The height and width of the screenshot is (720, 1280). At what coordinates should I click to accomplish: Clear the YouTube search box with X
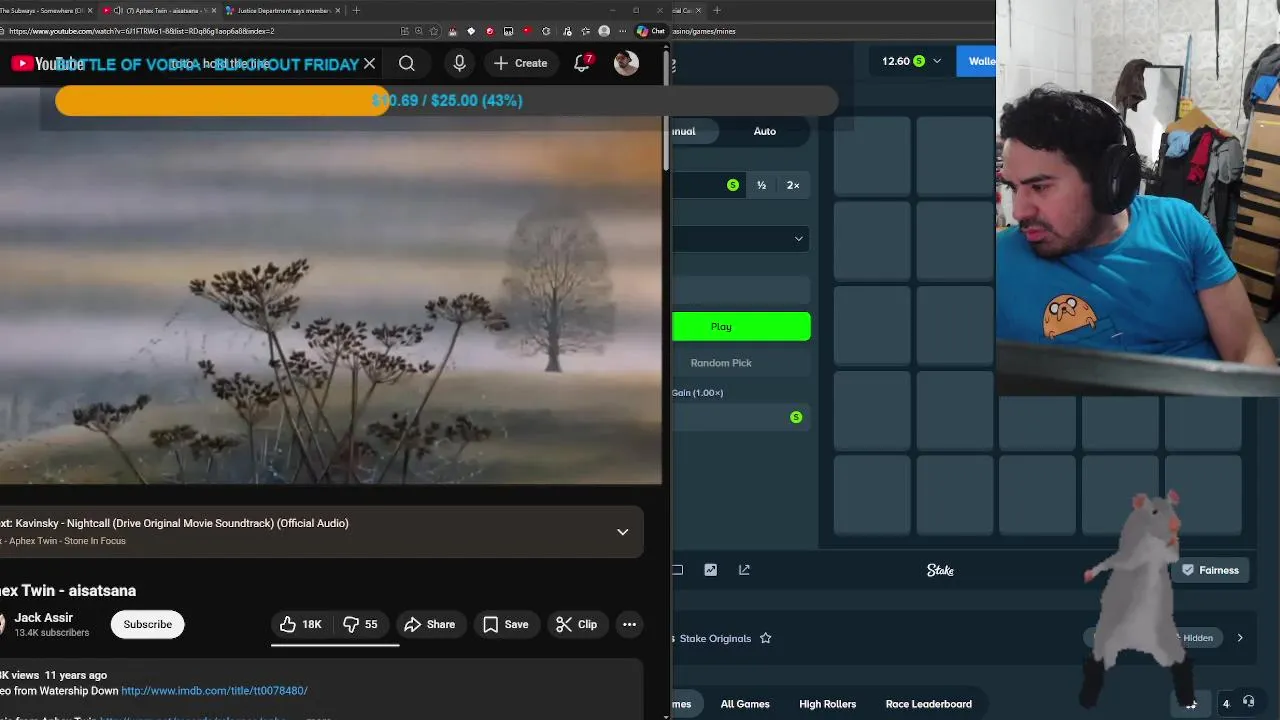pyautogui.click(x=369, y=64)
